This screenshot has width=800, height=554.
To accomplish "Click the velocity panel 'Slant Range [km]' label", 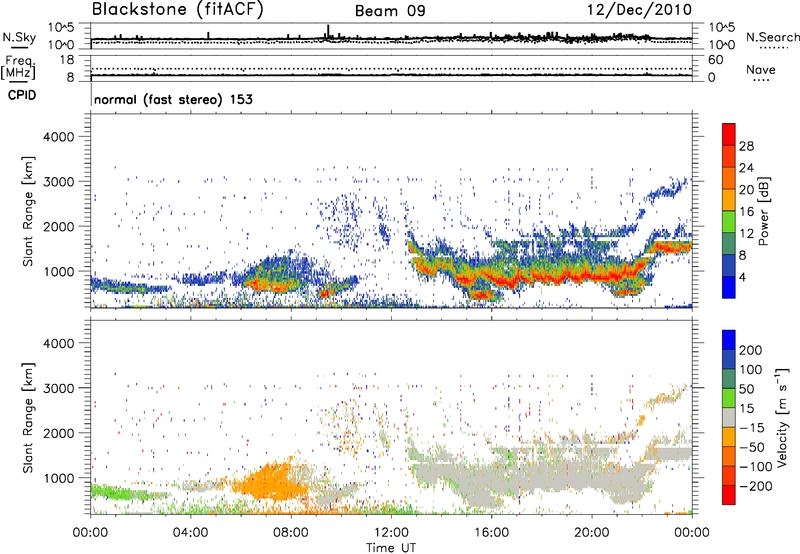I will (x=28, y=417).
